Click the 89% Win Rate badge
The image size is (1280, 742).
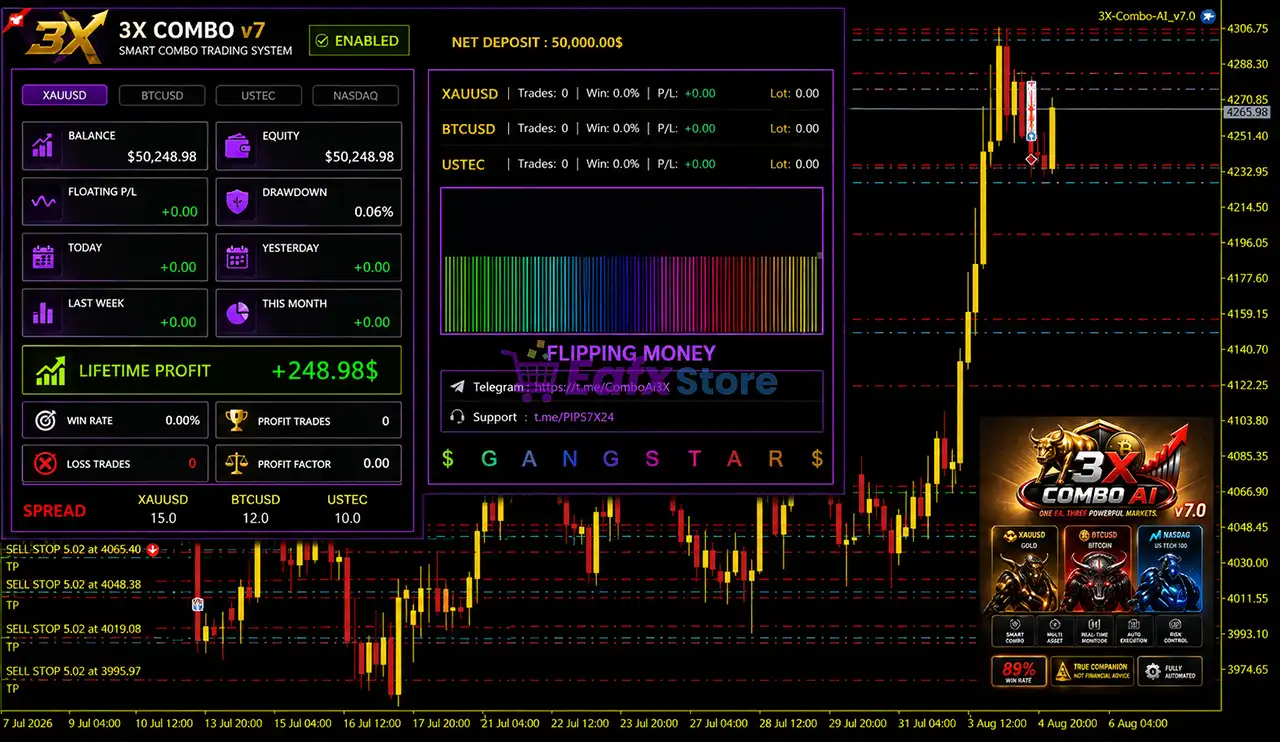1018,671
